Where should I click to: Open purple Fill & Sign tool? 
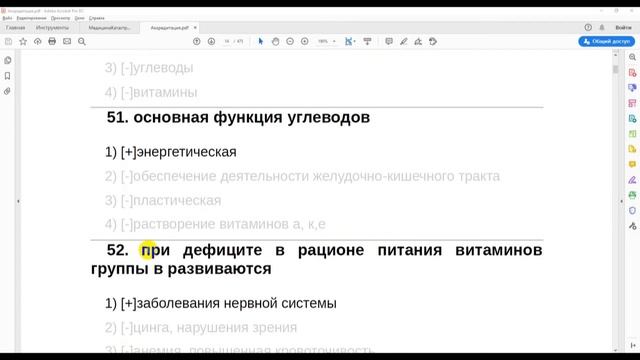(632, 180)
